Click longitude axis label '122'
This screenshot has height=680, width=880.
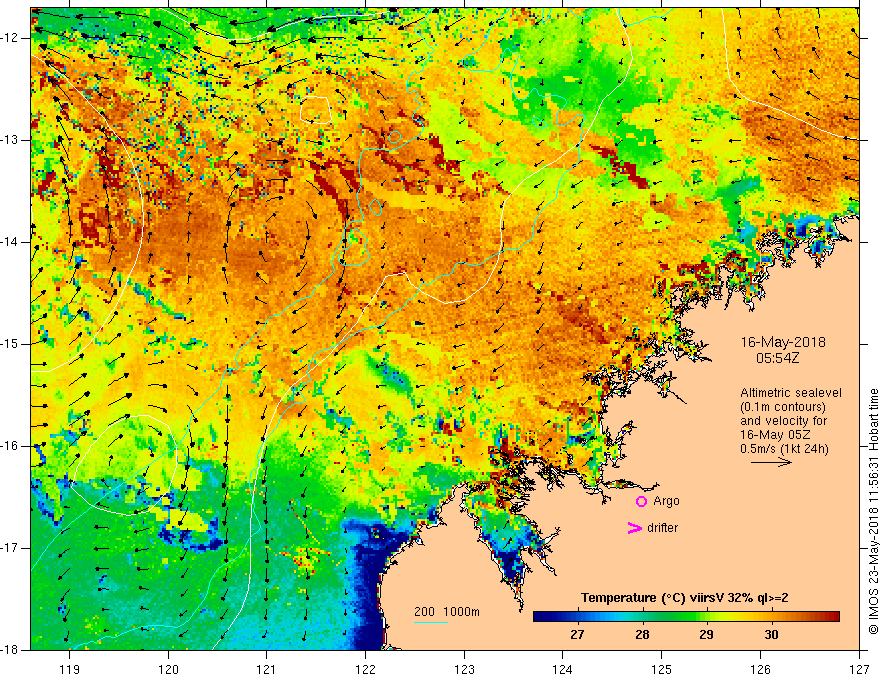(x=365, y=669)
